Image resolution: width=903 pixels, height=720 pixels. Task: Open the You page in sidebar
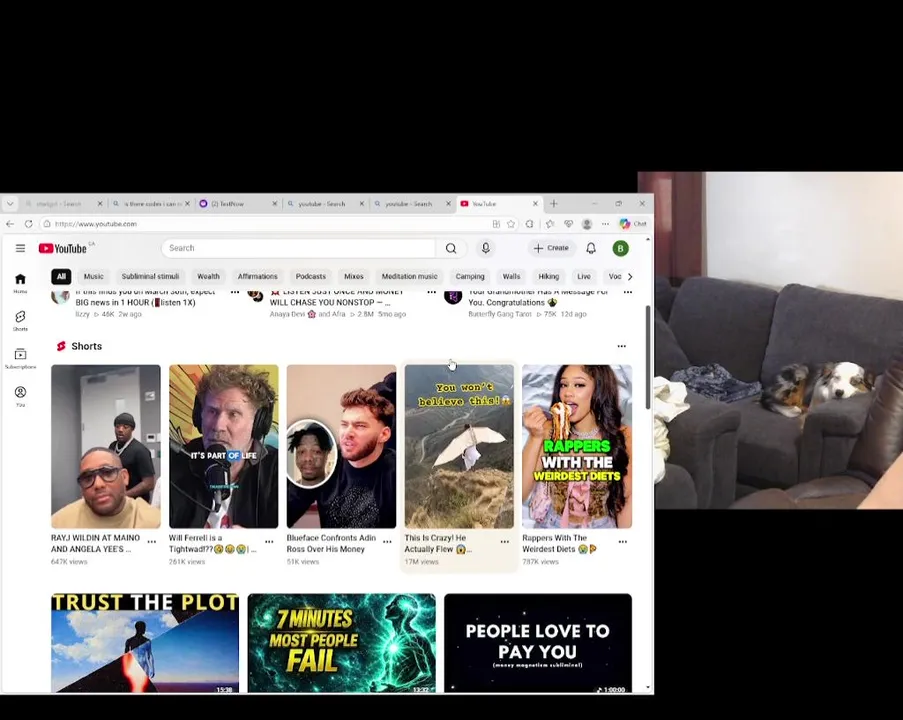coord(20,396)
